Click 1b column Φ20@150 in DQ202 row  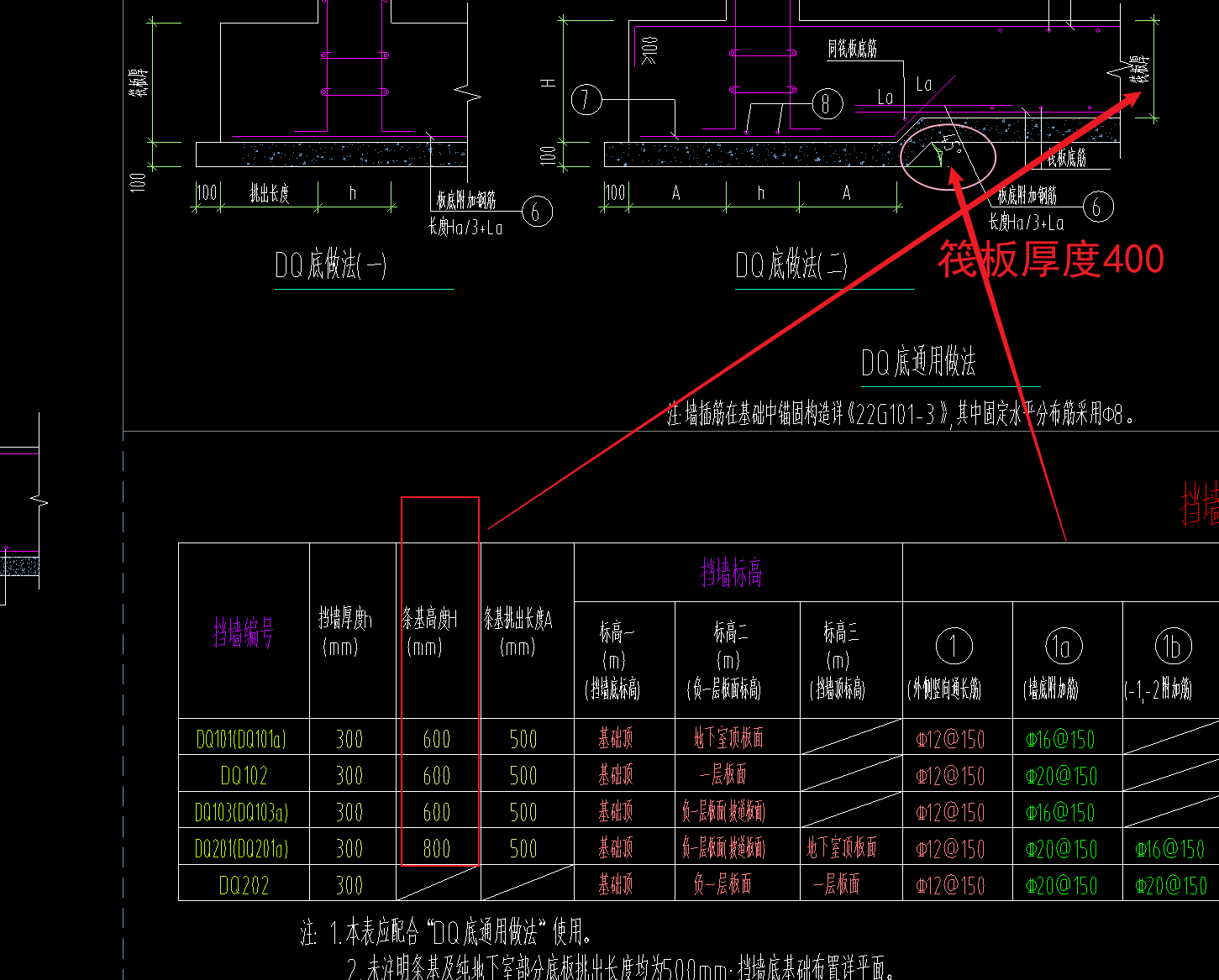(1171, 886)
